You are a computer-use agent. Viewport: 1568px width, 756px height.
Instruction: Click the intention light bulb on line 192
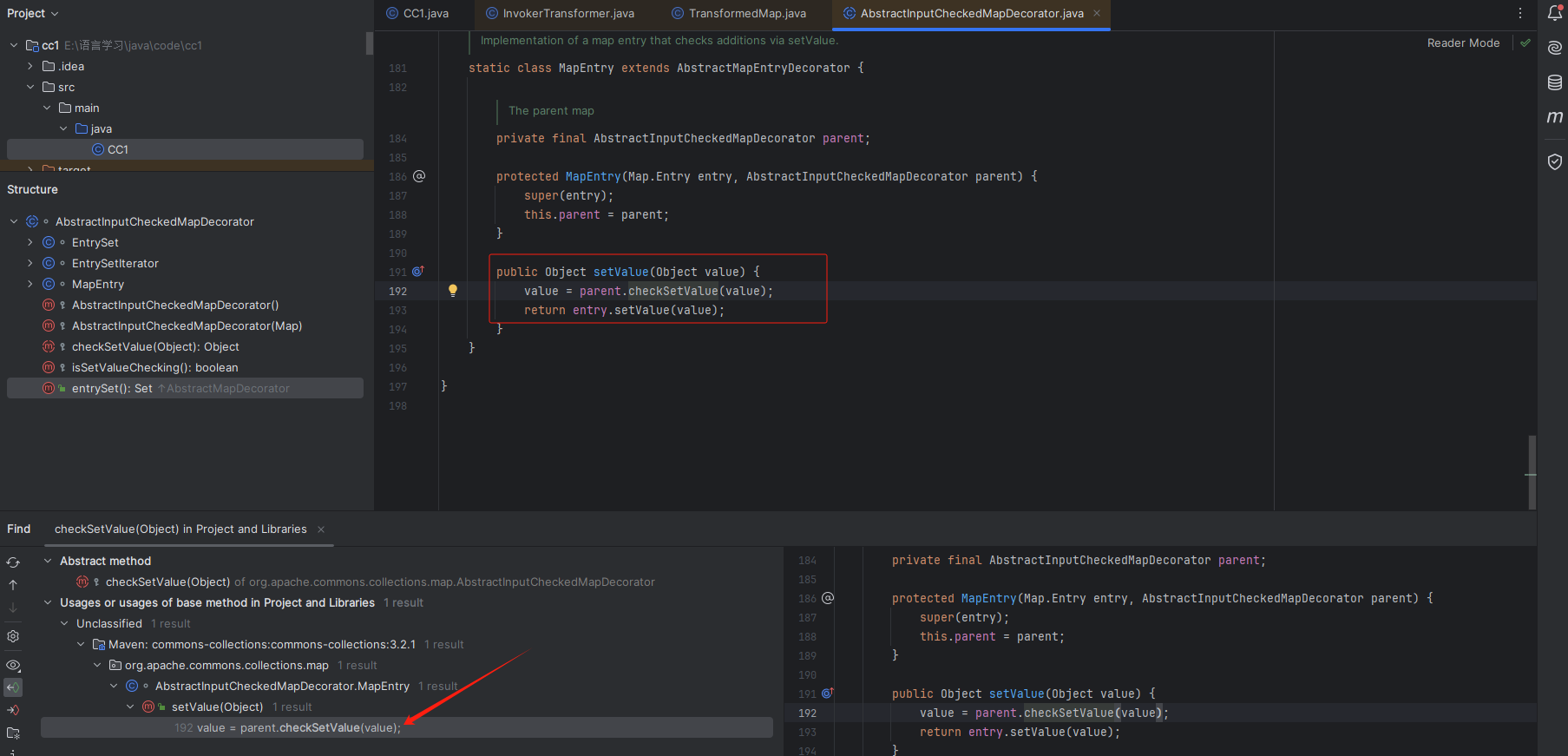tap(452, 291)
